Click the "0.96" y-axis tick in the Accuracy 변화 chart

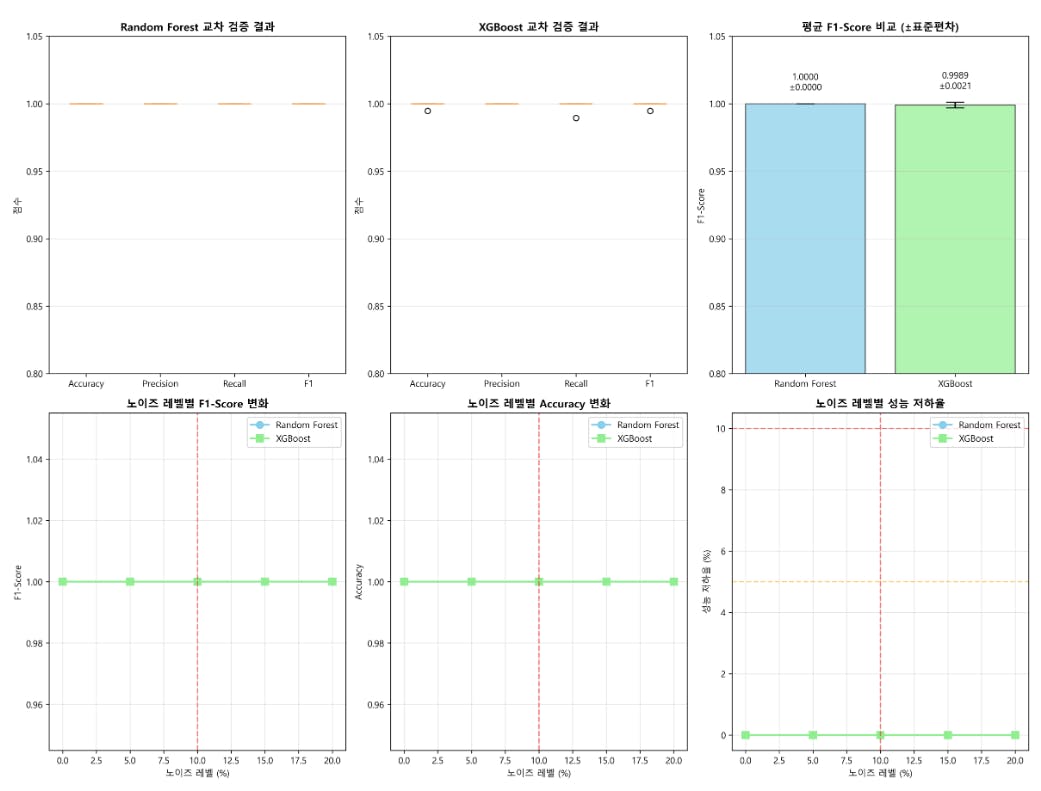click(376, 705)
